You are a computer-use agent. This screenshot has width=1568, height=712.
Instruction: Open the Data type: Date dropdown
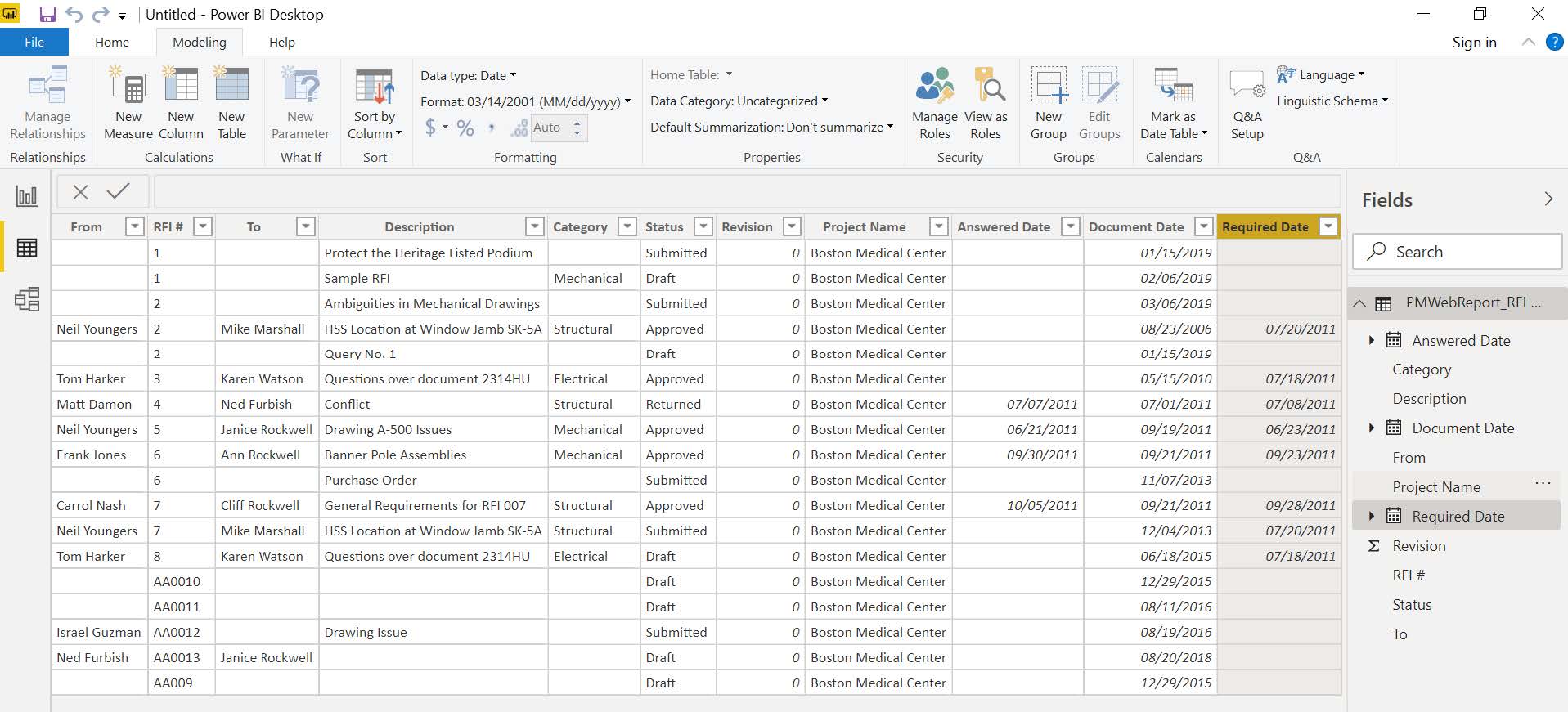point(468,75)
